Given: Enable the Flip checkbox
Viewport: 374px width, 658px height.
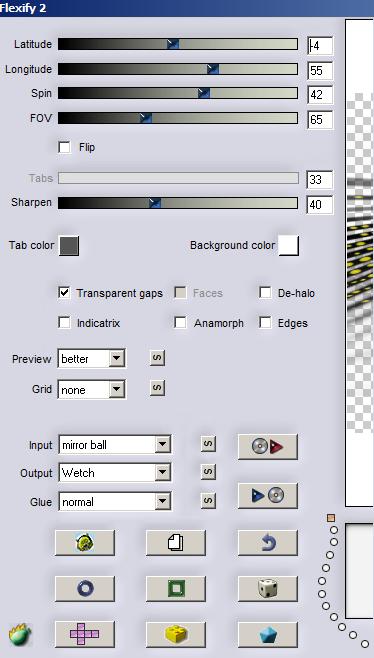Looking at the screenshot, I should click(64, 147).
